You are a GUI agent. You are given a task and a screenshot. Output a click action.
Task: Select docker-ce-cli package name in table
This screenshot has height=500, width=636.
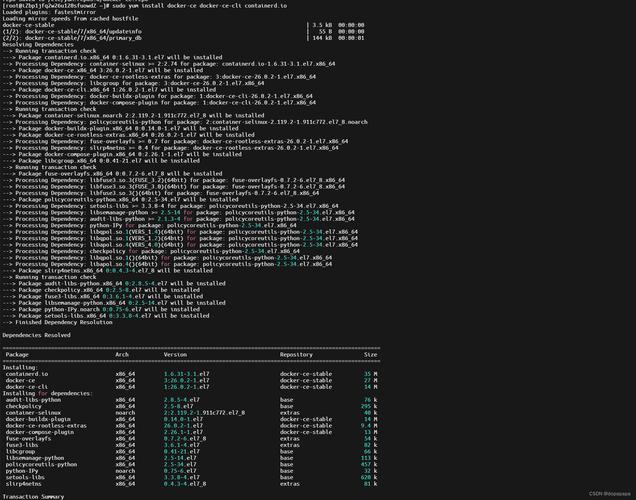27,387
